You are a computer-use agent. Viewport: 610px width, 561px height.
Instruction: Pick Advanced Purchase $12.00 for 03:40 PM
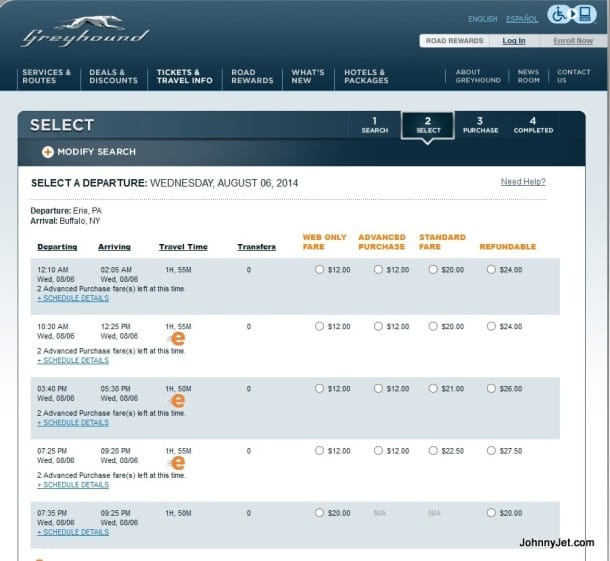378,388
